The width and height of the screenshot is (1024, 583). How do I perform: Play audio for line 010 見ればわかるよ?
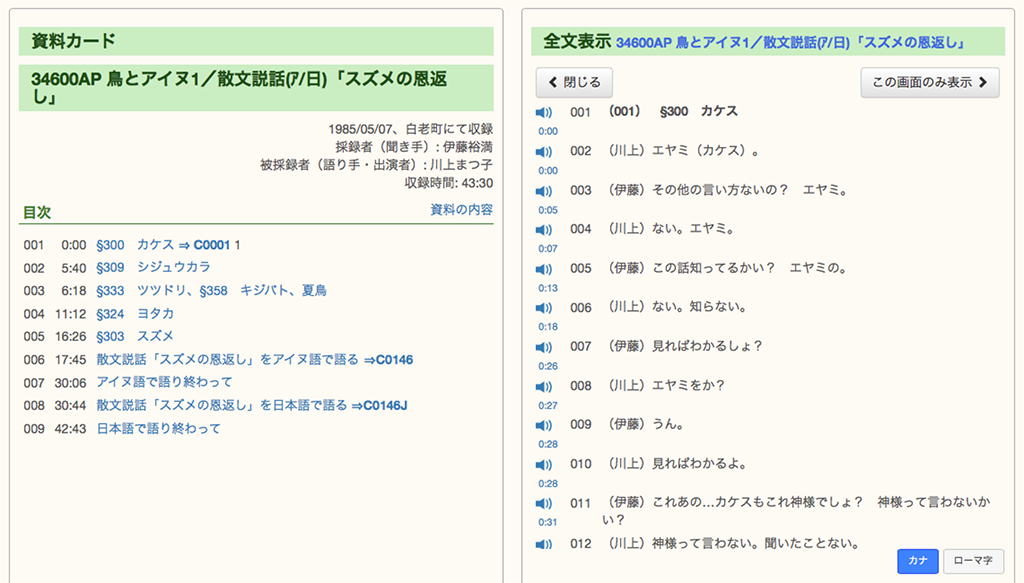coord(544,465)
